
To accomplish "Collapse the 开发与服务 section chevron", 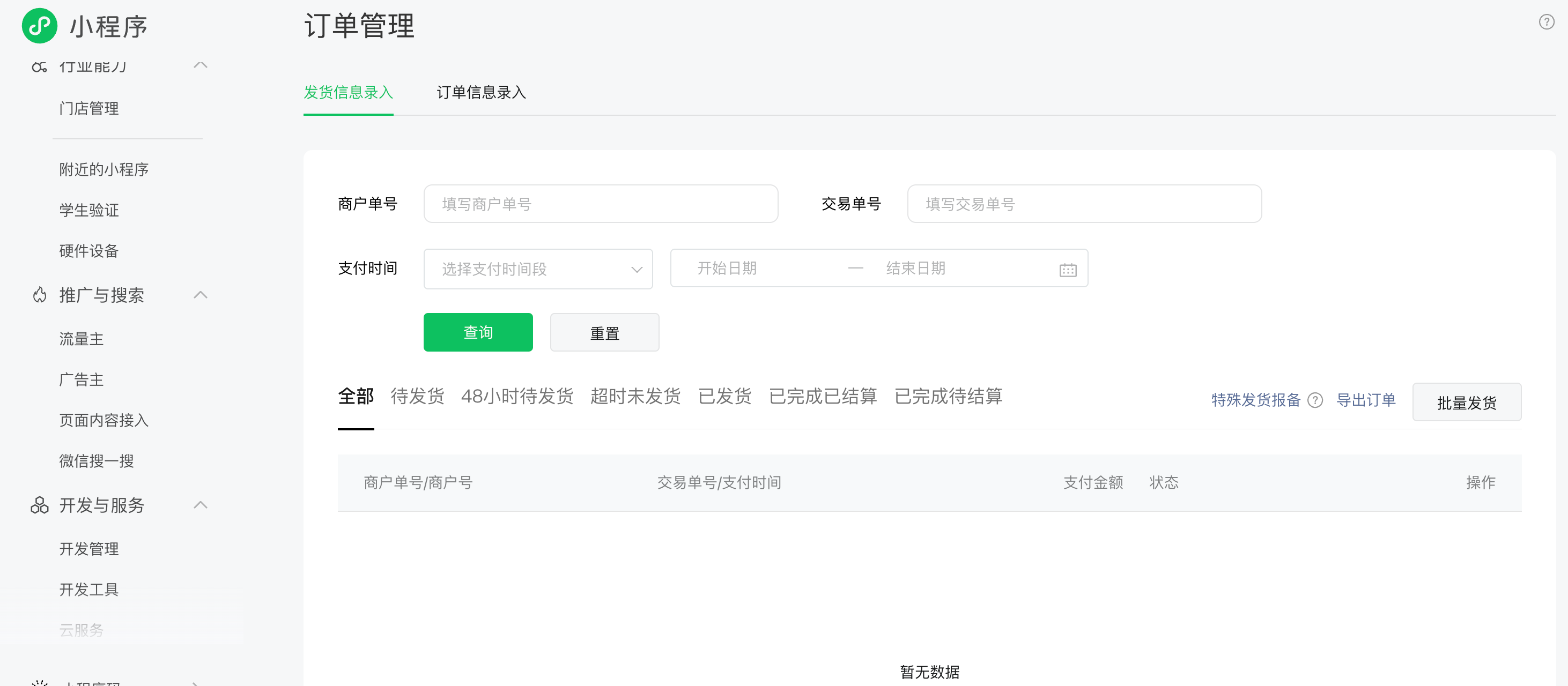I will pyautogui.click(x=200, y=505).
